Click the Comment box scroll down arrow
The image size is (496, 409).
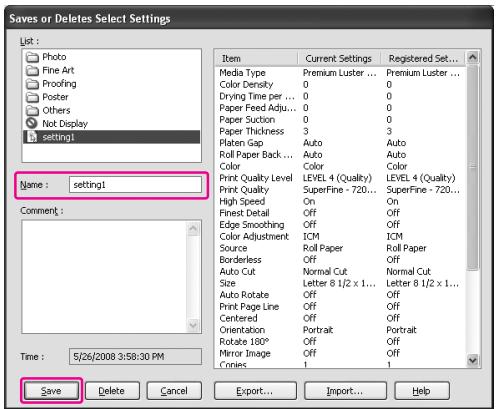(x=193, y=325)
